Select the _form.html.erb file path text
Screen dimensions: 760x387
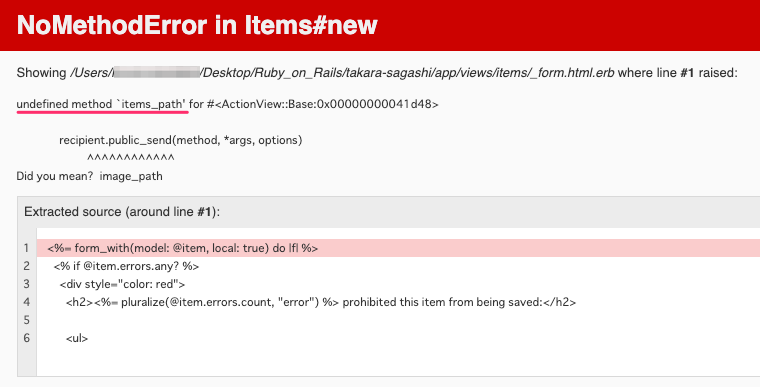coord(343,73)
